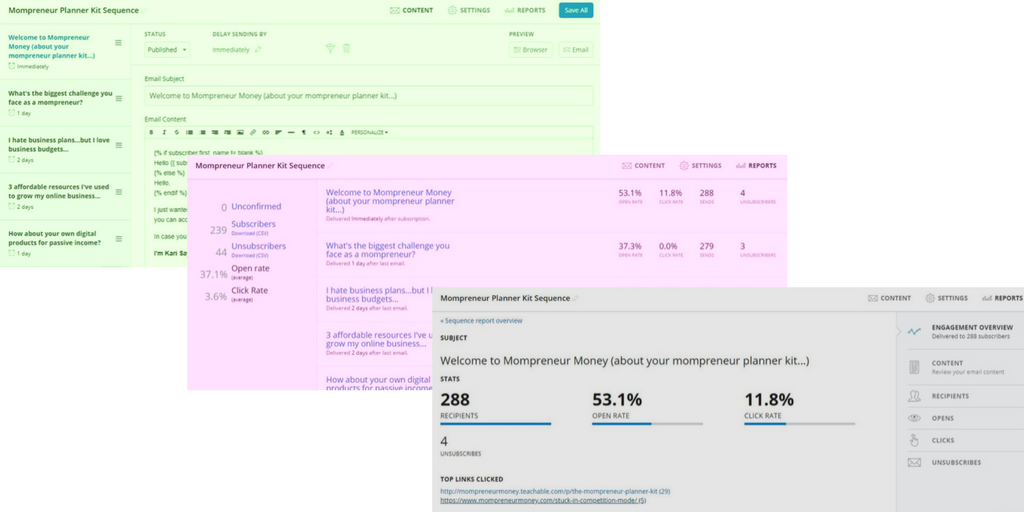Click the paragraph mark icon in editor toolbar
This screenshot has width=1024, height=512.
click(304, 133)
